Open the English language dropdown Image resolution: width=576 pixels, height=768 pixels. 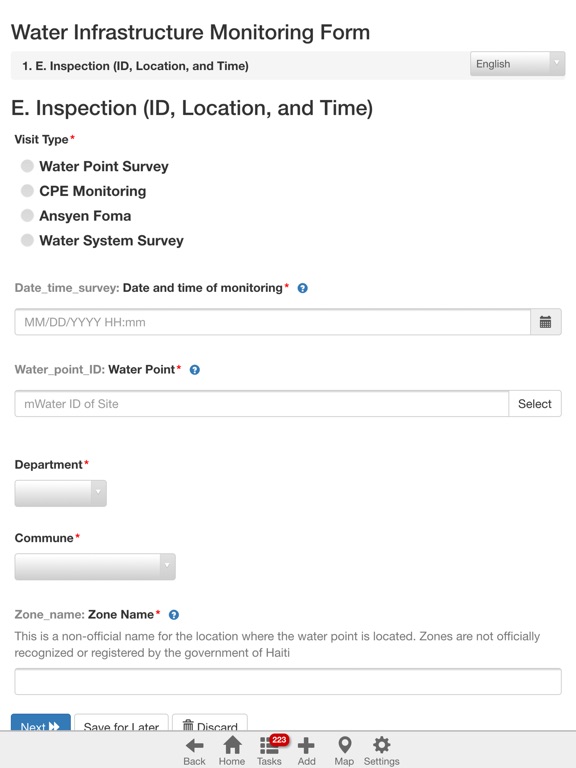(517, 64)
